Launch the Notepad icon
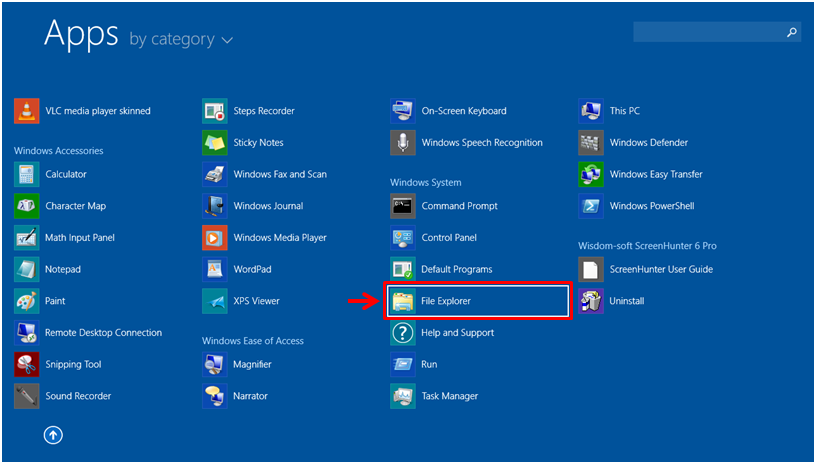Screen dimensions: 815x463 pyautogui.click(x=27, y=269)
